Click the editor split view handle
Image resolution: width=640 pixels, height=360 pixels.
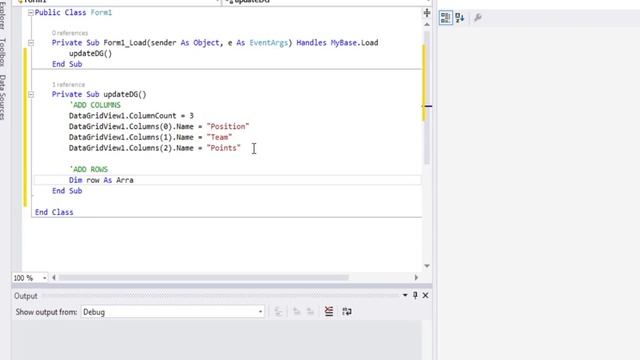pos(427,13)
